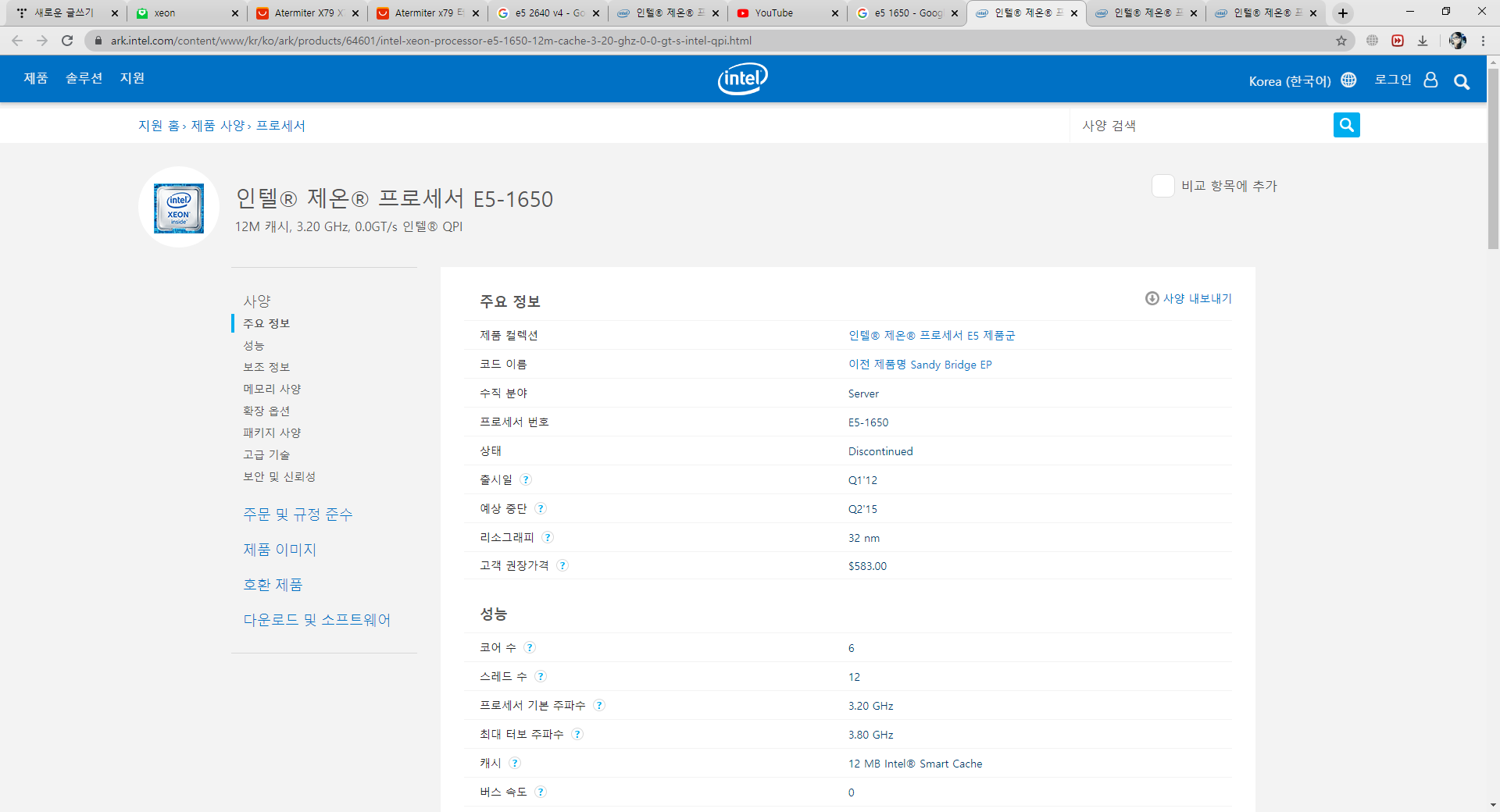Click the user account login icon

click(1430, 80)
